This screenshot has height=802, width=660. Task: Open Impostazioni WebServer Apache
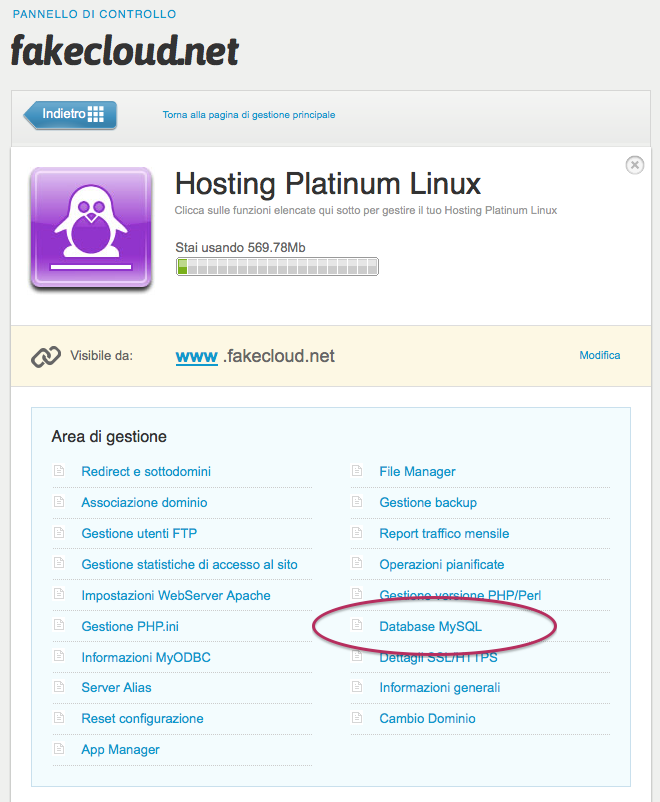pyautogui.click(x=176, y=595)
